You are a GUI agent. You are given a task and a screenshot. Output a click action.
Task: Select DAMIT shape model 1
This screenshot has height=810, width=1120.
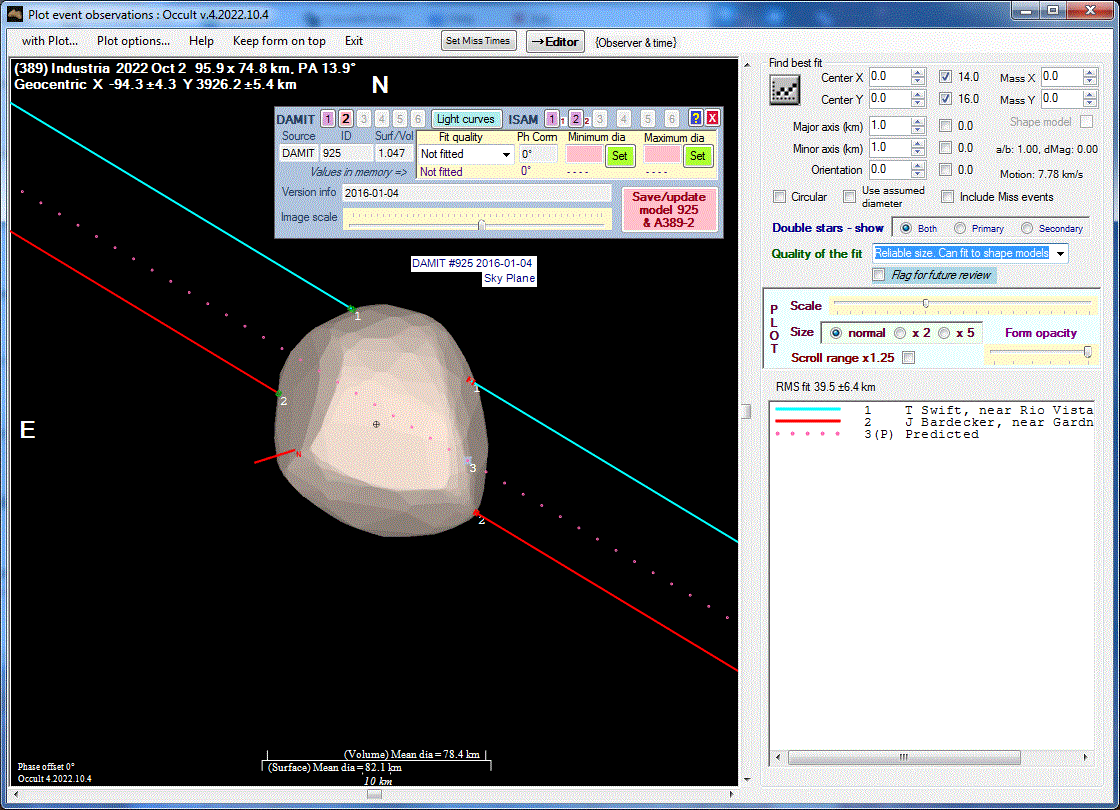click(328, 119)
